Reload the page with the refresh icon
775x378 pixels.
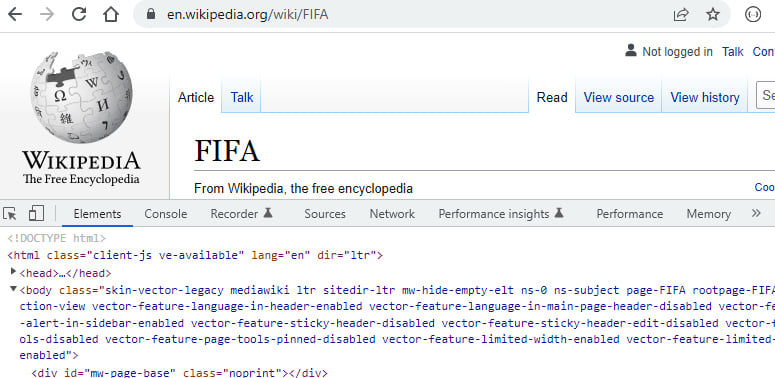click(79, 14)
